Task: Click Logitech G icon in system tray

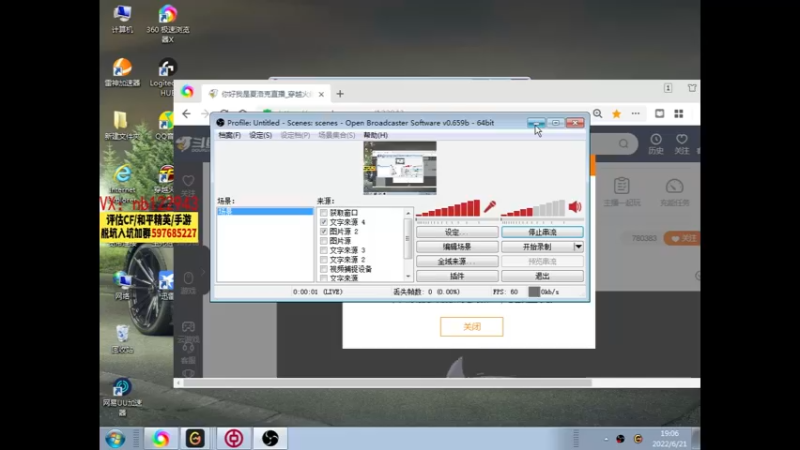Action: click(x=638, y=439)
